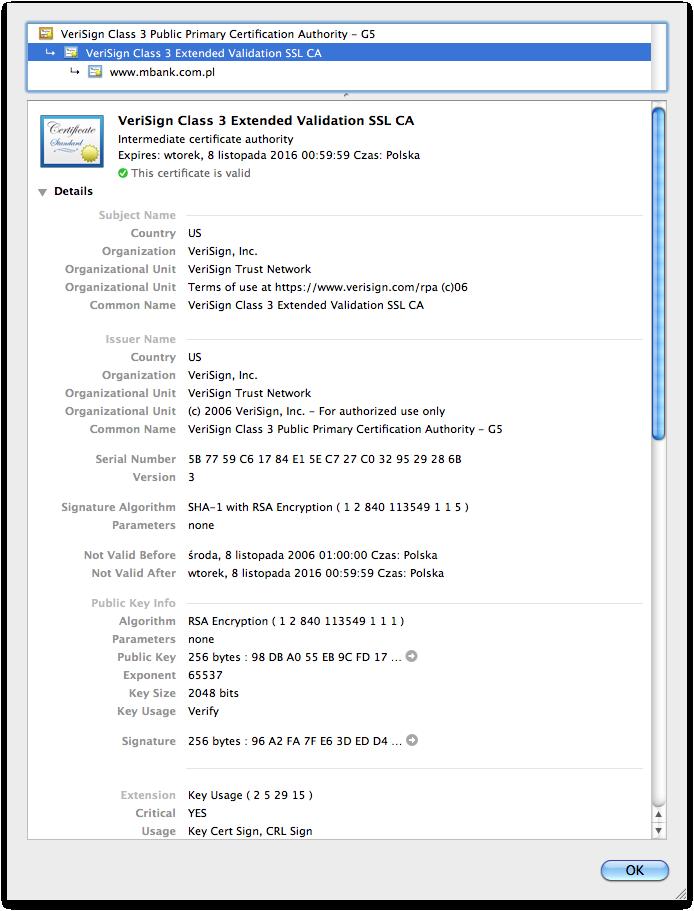Click Extension 'Key Usage ( 2 5 29 15 )' value
The image size is (694, 911).
tap(250, 795)
